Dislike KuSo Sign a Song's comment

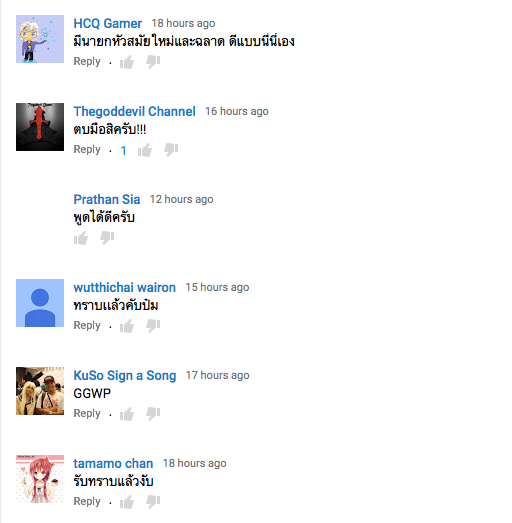[153, 414]
